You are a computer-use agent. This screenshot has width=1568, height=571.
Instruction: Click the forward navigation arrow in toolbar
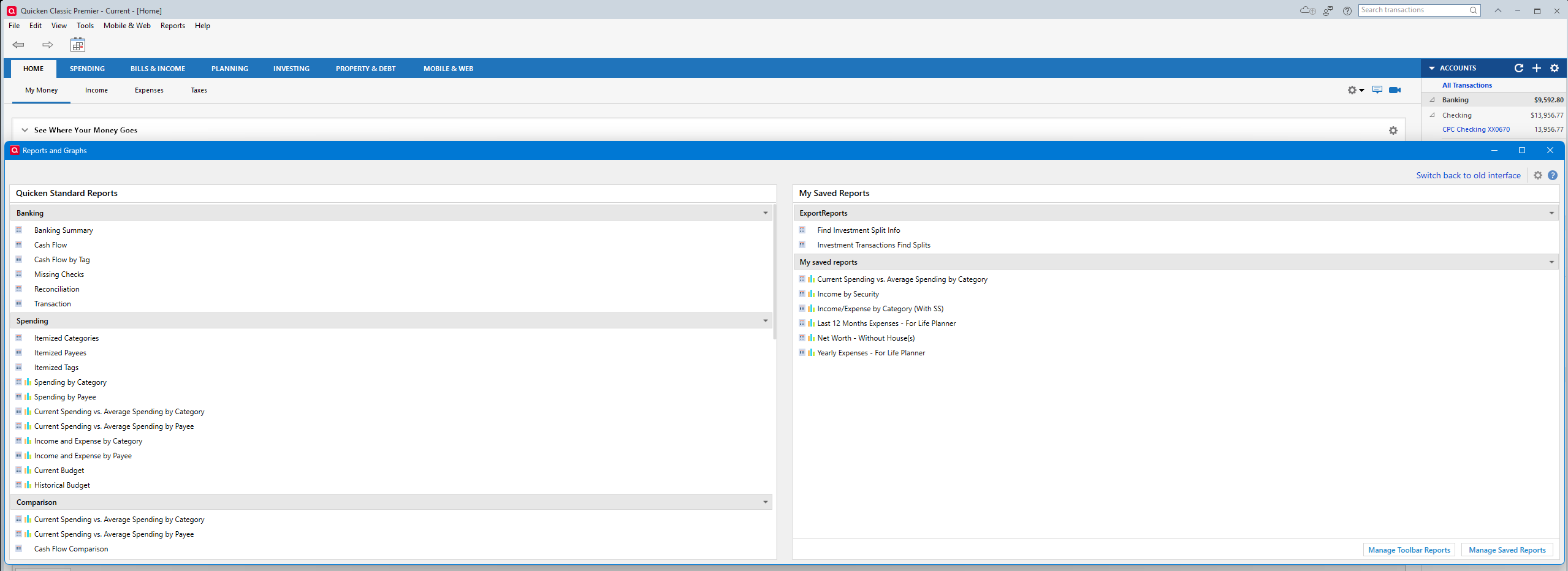(47, 45)
